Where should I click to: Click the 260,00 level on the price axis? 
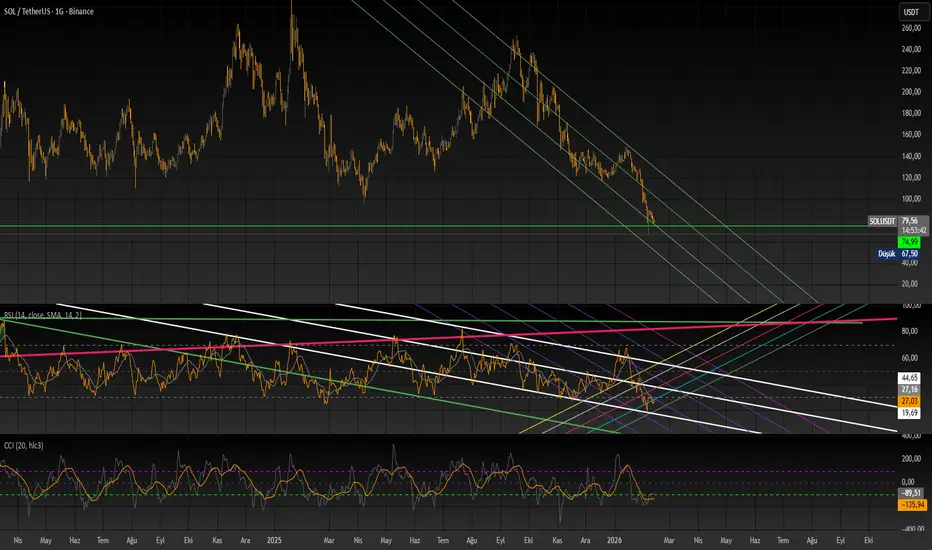(x=910, y=27)
